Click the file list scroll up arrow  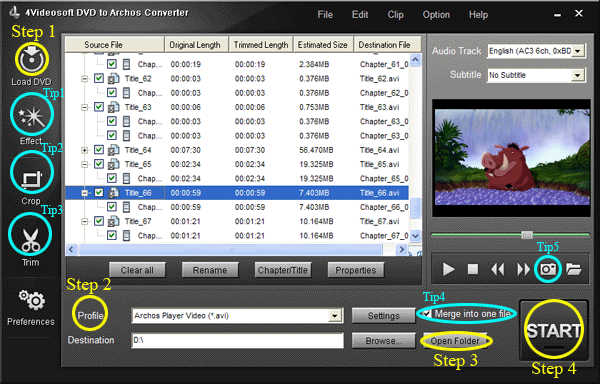tap(415, 60)
